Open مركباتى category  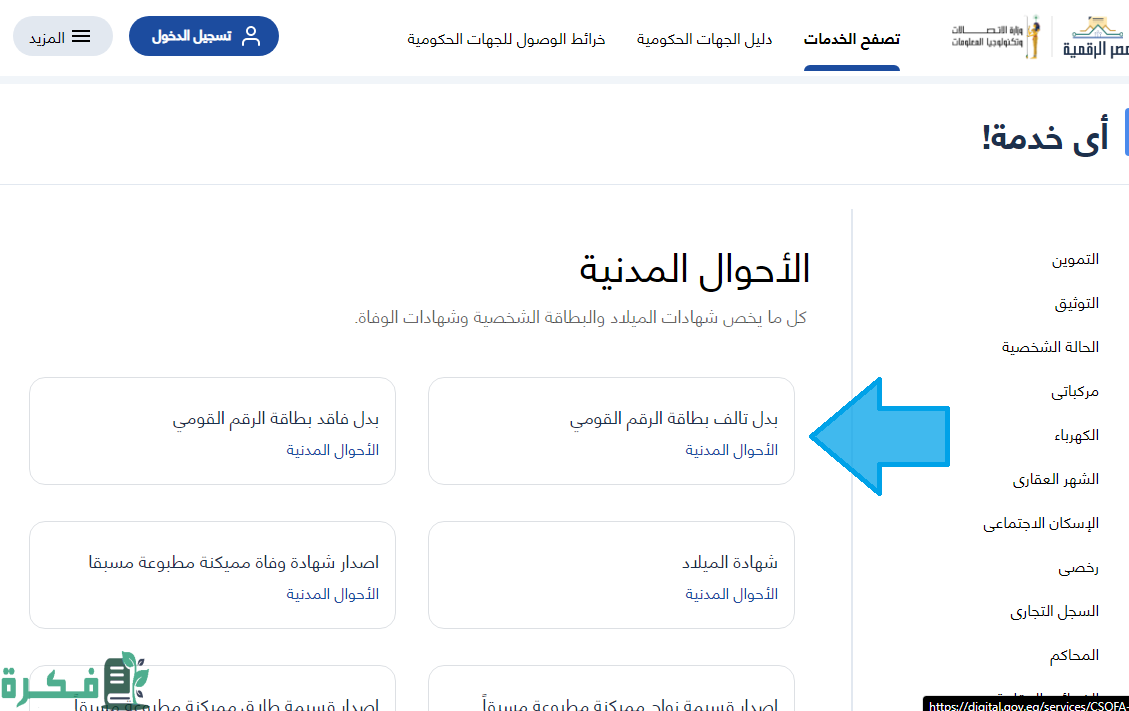coord(1074,391)
